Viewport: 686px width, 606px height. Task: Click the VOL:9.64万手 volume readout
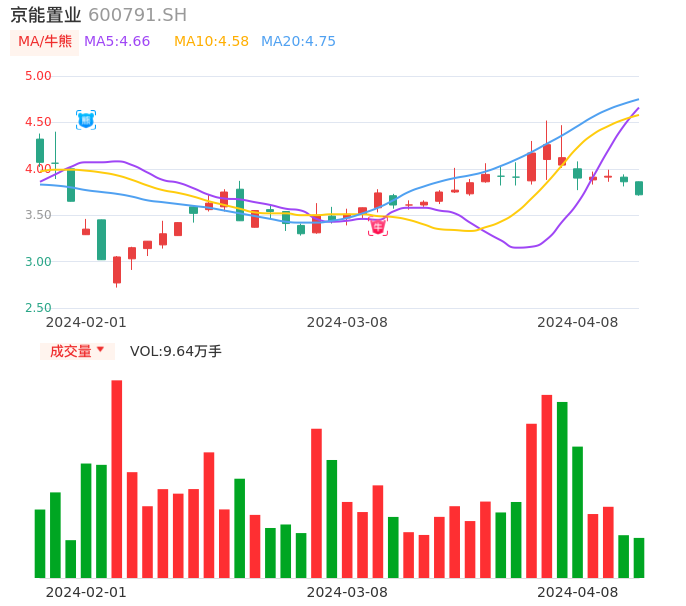176,351
